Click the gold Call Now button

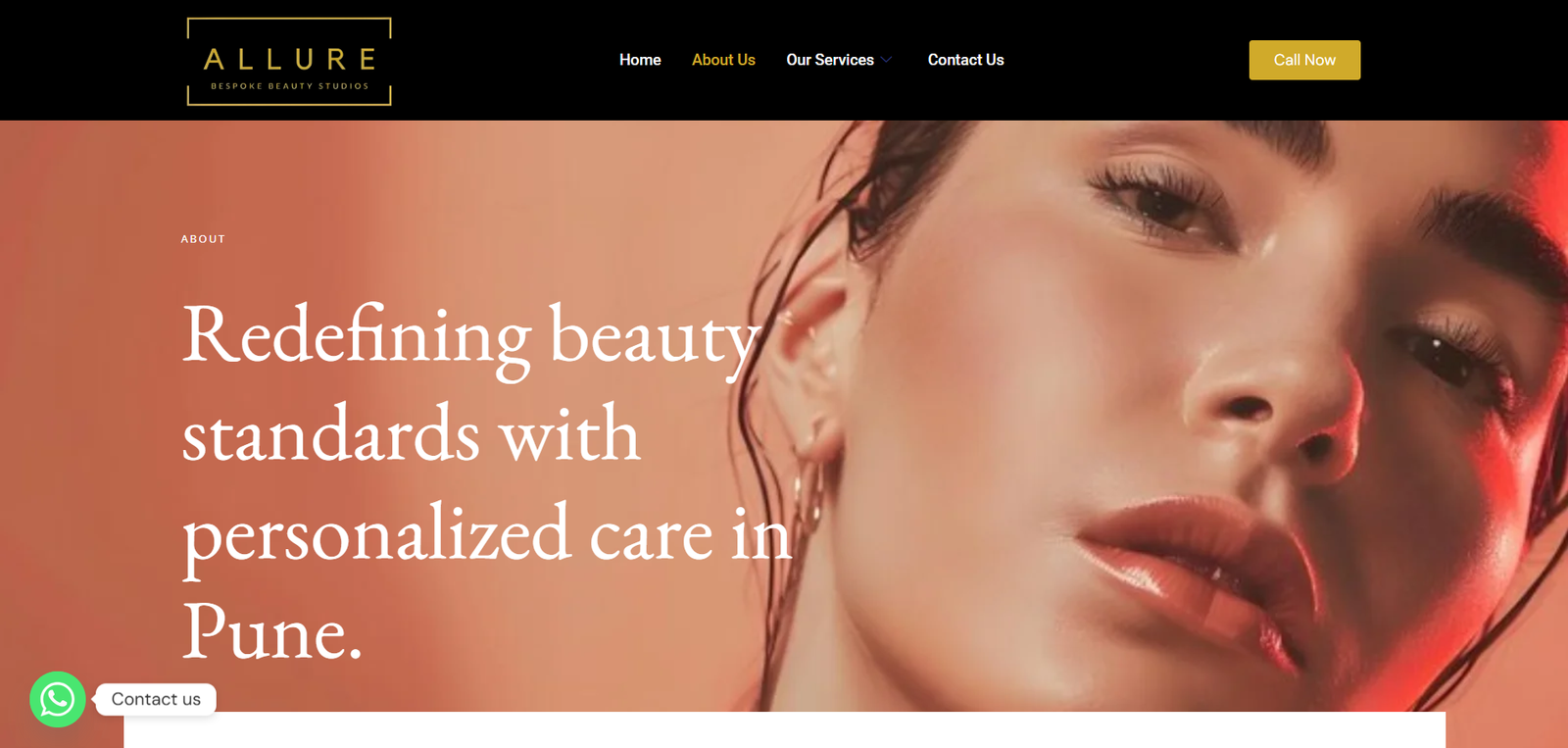[x=1304, y=60]
